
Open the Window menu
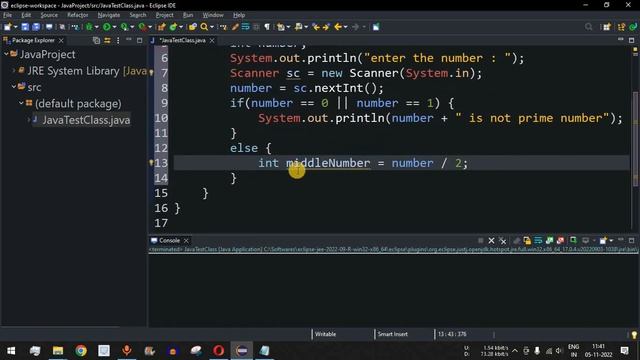(213, 15)
